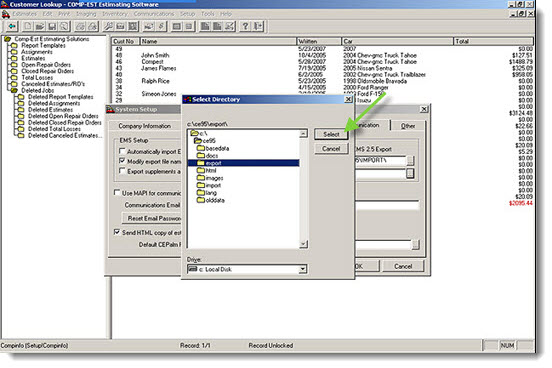Click the olddata folder icon
Screen dimensions: 552x368
pos(201,200)
